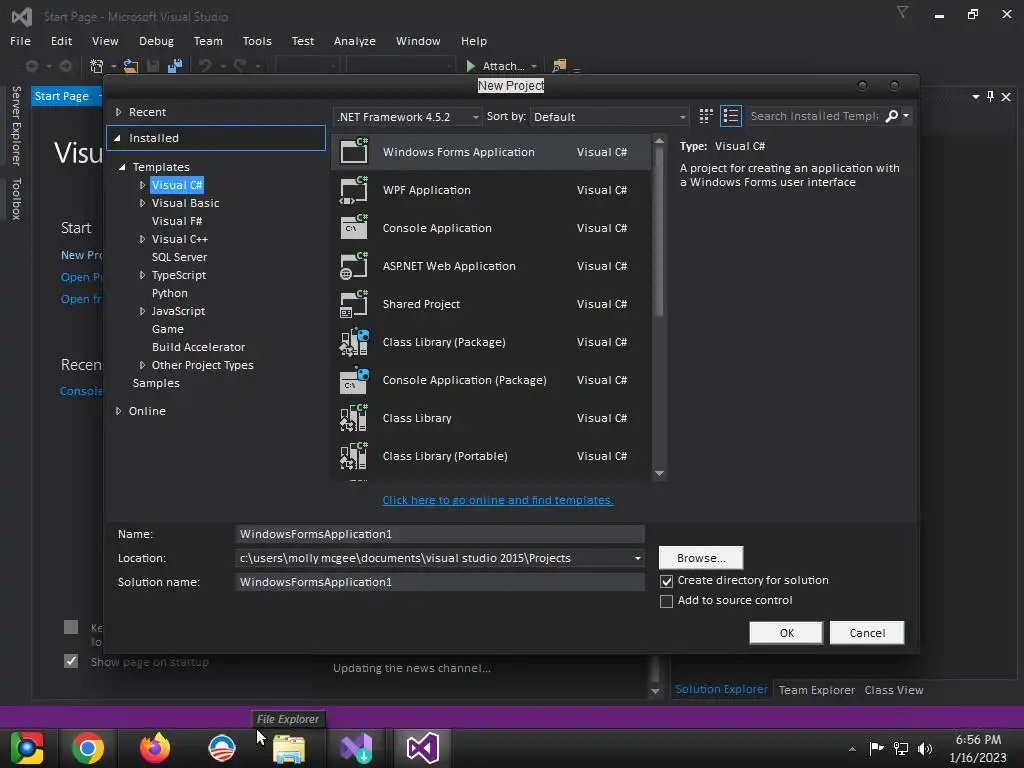Click the Browse... button
This screenshot has height=768, width=1024.
pos(701,558)
